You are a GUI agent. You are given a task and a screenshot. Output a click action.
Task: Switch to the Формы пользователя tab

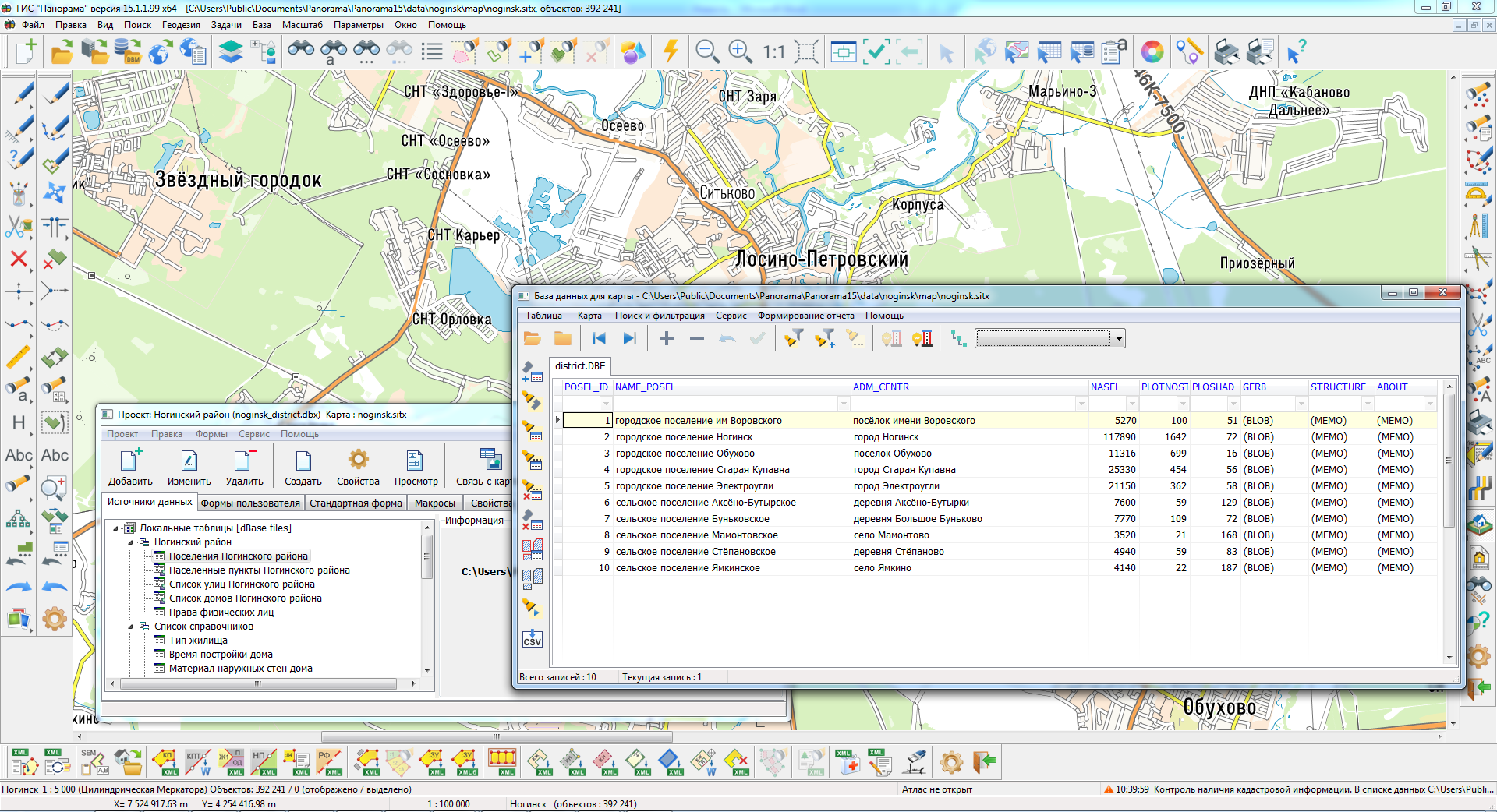(250, 503)
